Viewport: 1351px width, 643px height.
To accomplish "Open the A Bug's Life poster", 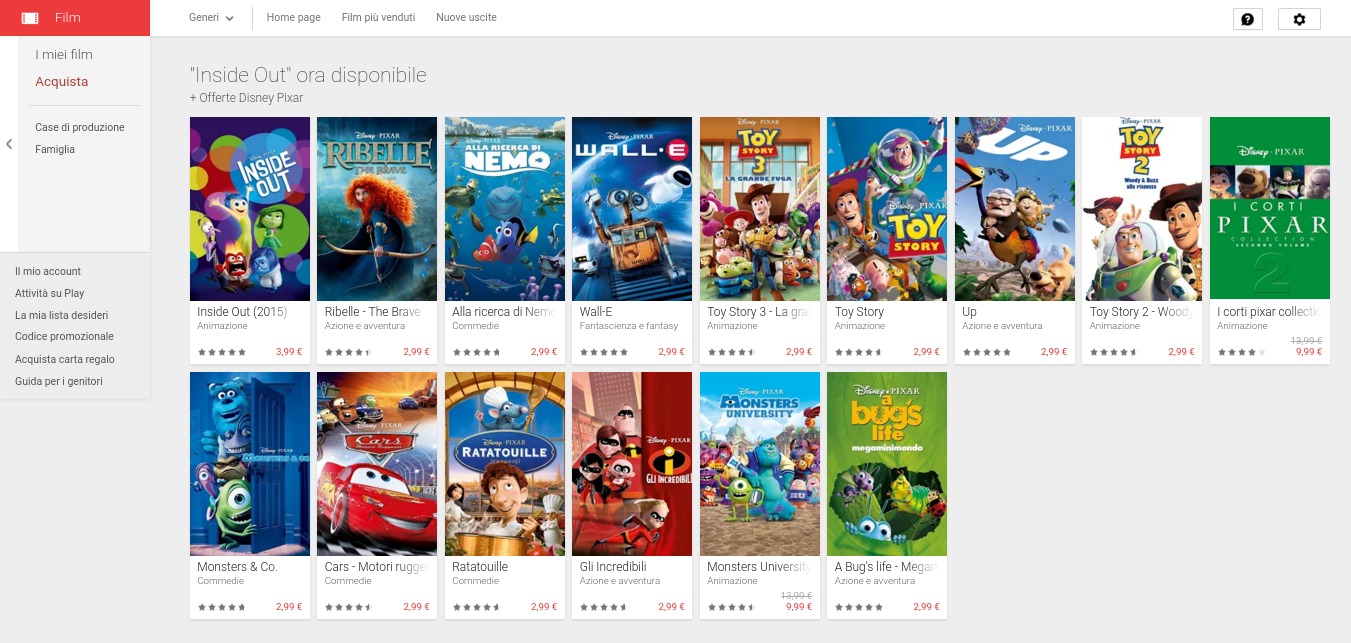I will point(887,464).
